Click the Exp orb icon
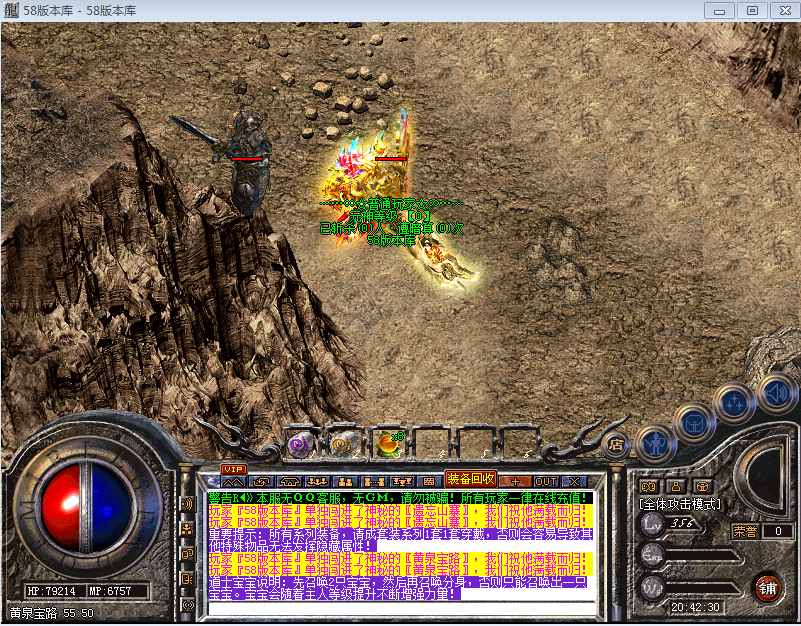Screen dimensions: 801x626 point(652,555)
